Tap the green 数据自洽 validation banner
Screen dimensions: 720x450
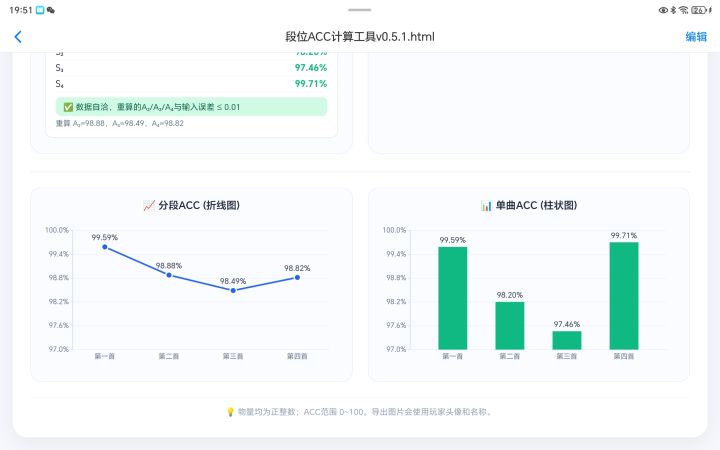[191, 107]
